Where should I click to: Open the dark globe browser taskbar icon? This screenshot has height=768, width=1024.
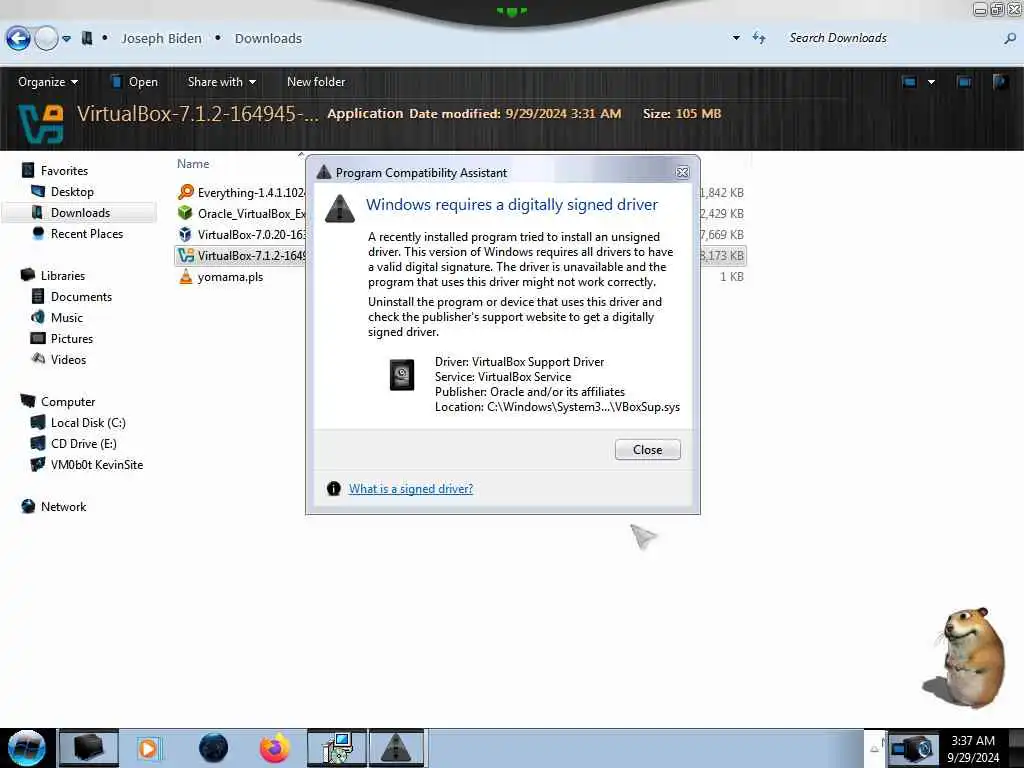point(213,748)
